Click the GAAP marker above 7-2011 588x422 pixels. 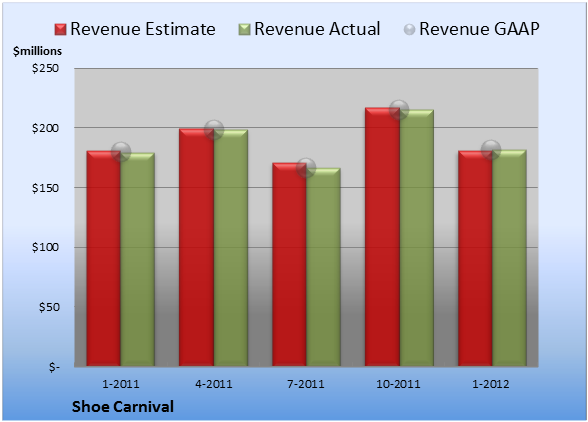point(306,168)
